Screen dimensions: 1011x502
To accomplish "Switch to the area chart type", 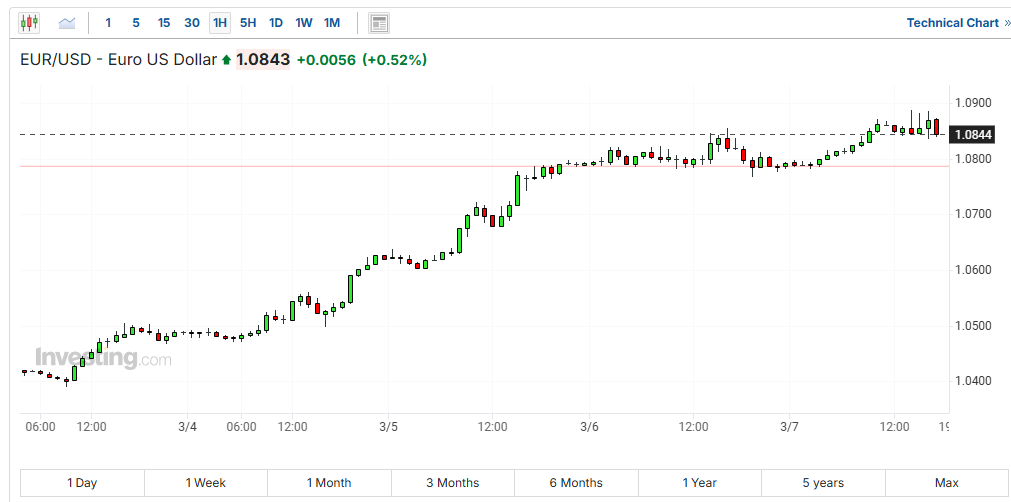I will [x=67, y=22].
